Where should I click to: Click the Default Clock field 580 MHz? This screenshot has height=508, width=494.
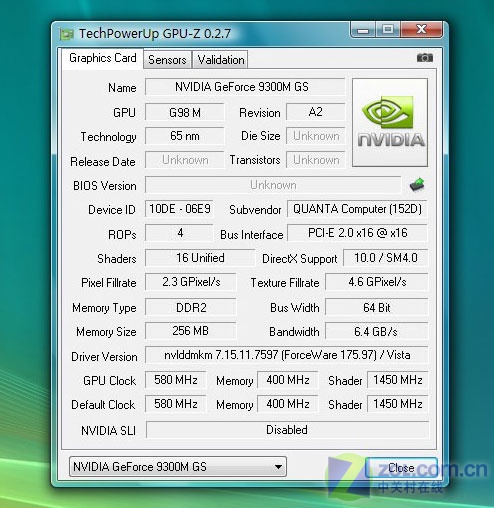(x=176, y=404)
